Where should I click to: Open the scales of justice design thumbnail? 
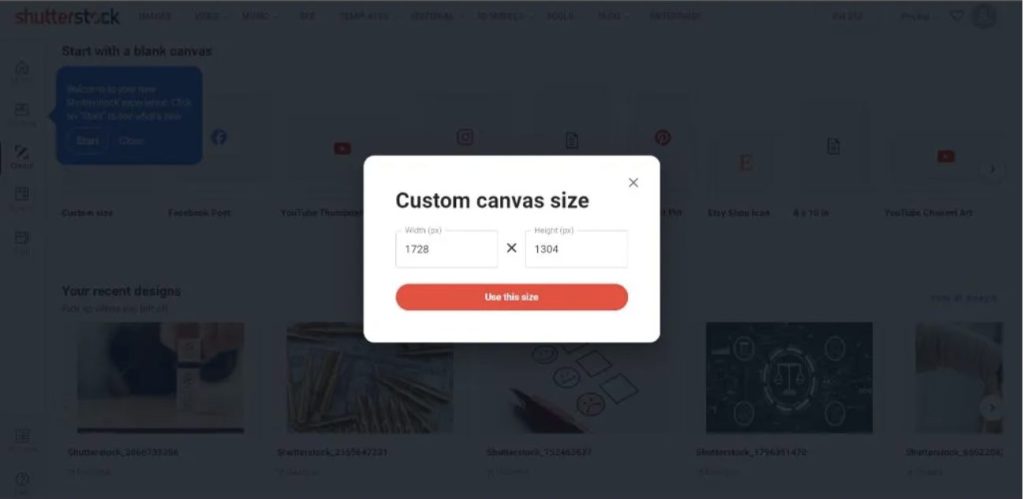click(789, 378)
